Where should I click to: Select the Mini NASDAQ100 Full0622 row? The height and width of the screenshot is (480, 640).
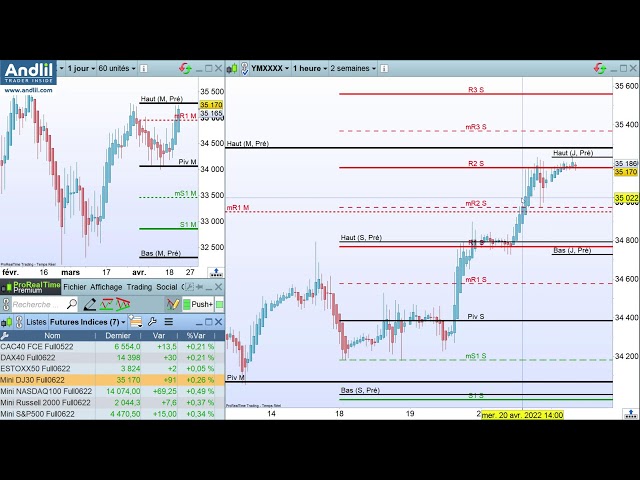(112, 391)
